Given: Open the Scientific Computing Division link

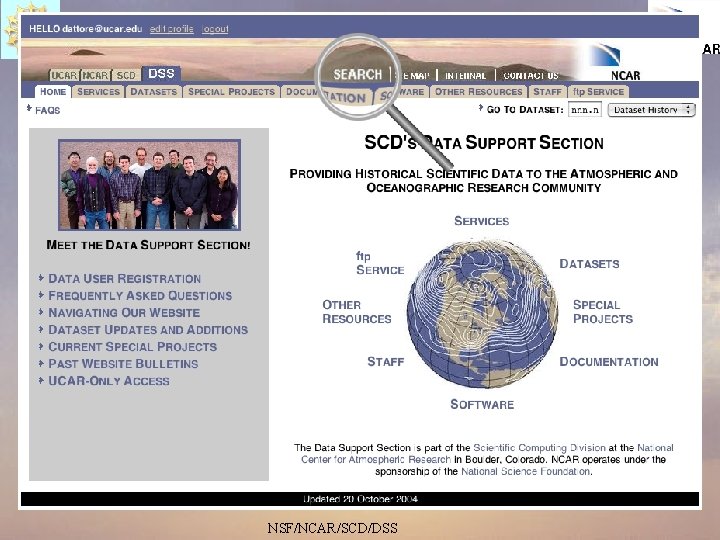Looking at the screenshot, I should click(x=540, y=448).
